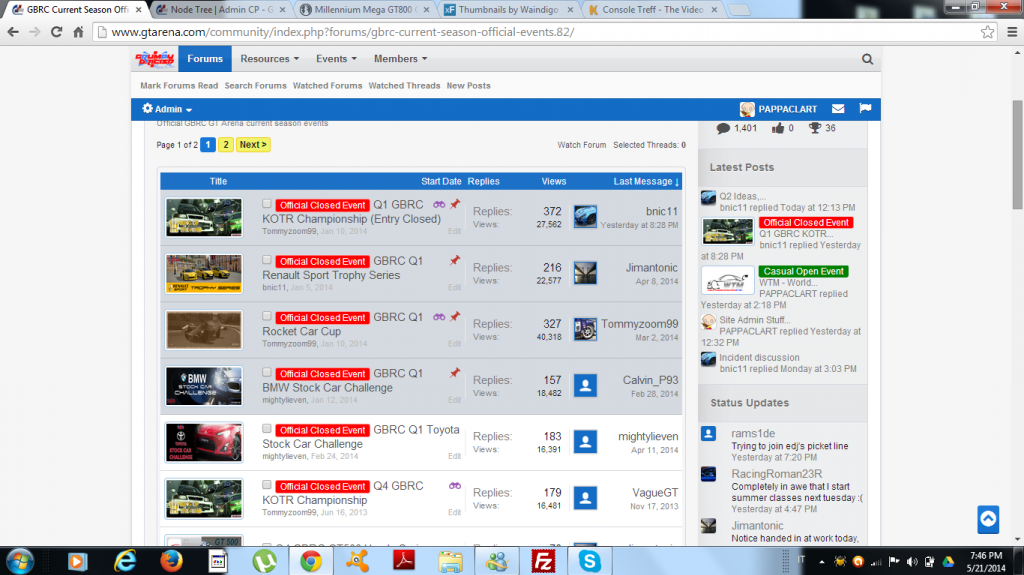This screenshot has width=1024, height=575.
Task: Open the Watched Threads link
Action: 404,86
